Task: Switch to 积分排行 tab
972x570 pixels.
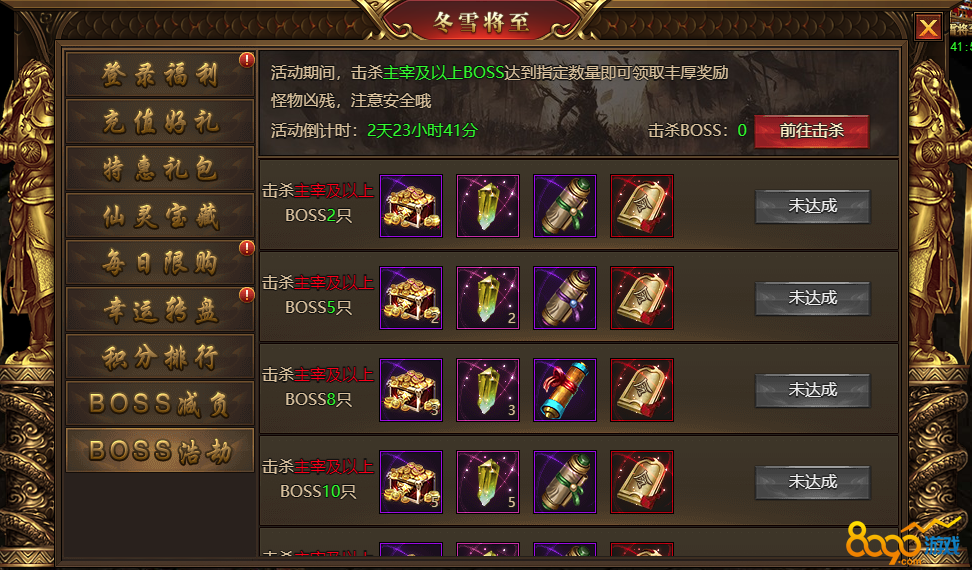Action: pos(160,356)
